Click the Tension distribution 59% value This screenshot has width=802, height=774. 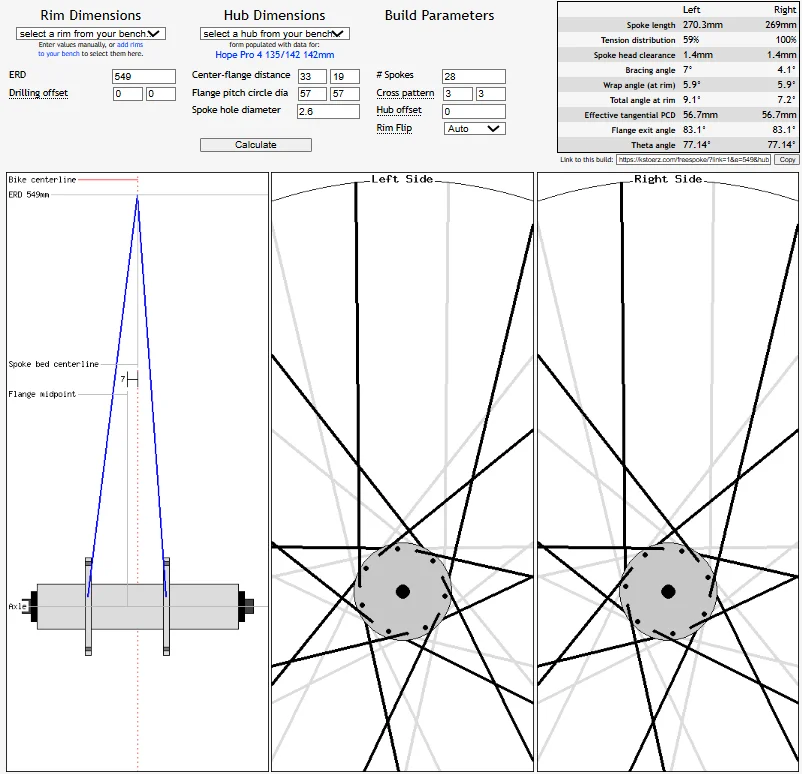[691, 40]
